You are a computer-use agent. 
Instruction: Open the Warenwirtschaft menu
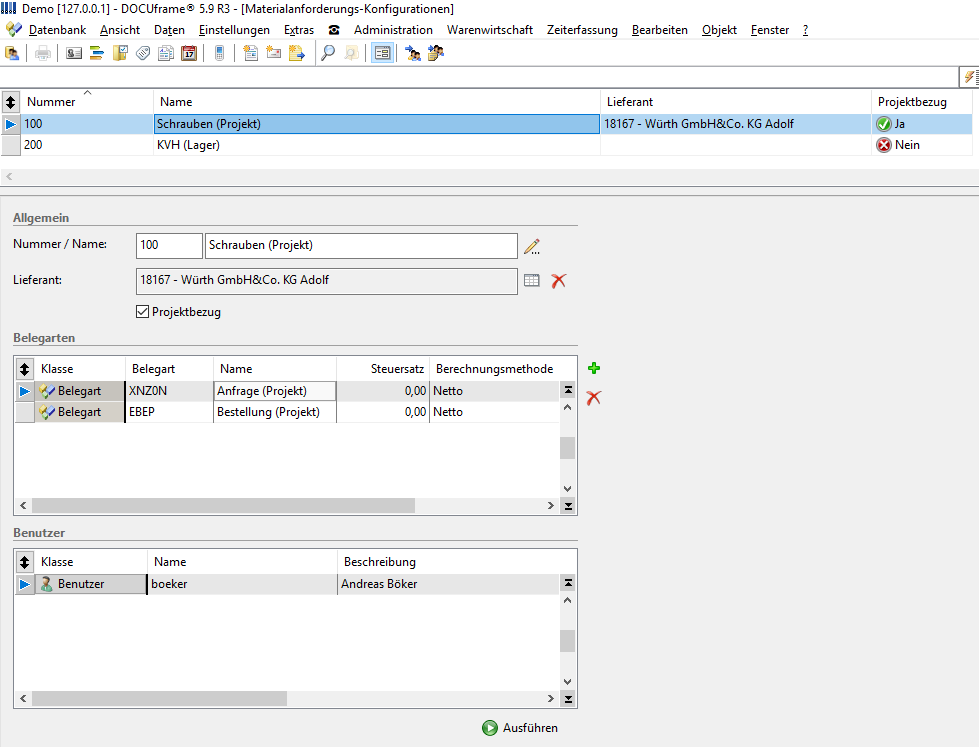point(490,30)
